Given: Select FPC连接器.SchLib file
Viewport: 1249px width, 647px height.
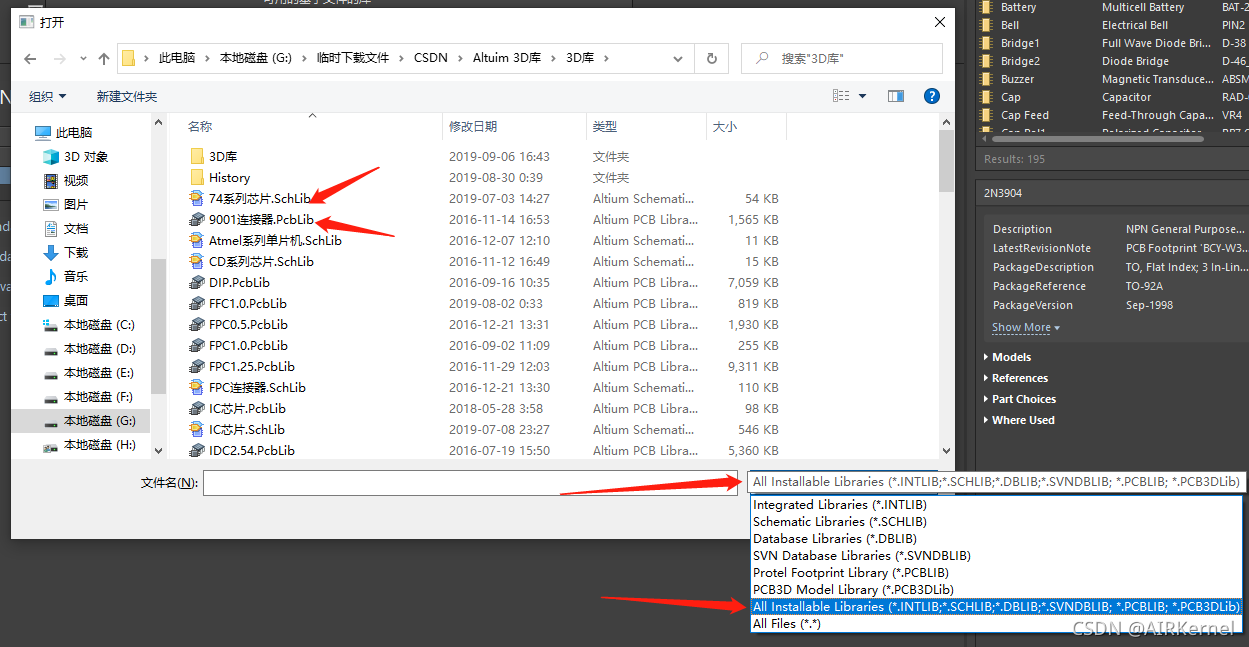Looking at the screenshot, I should 257,388.
